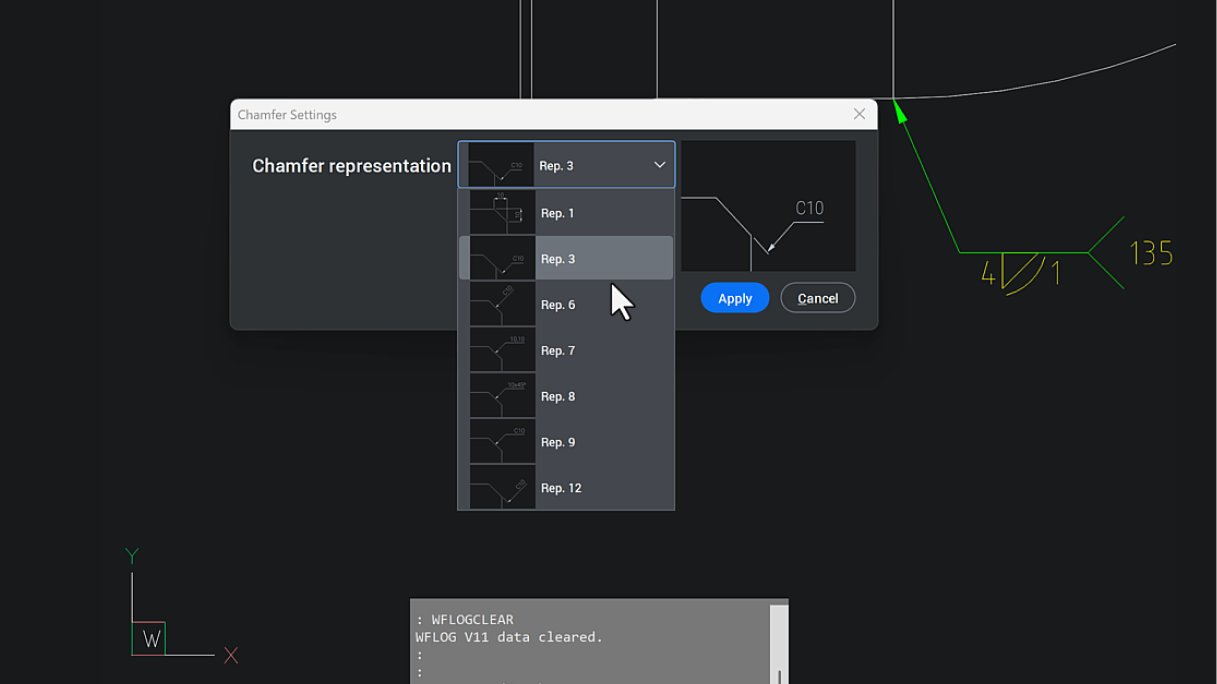This screenshot has width=1217, height=684.
Task: Click the command log scrollbar
Action: (x=779, y=643)
